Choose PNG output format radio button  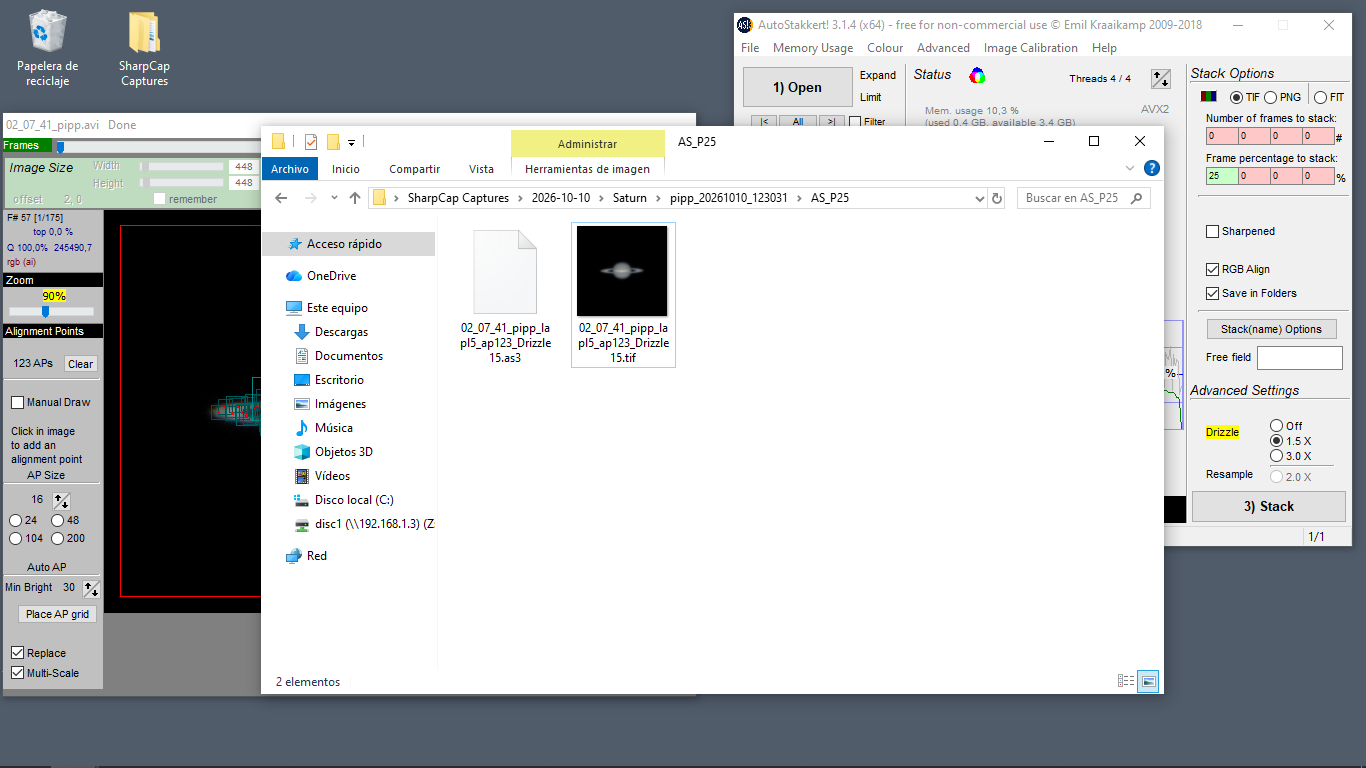[x=1270, y=98]
